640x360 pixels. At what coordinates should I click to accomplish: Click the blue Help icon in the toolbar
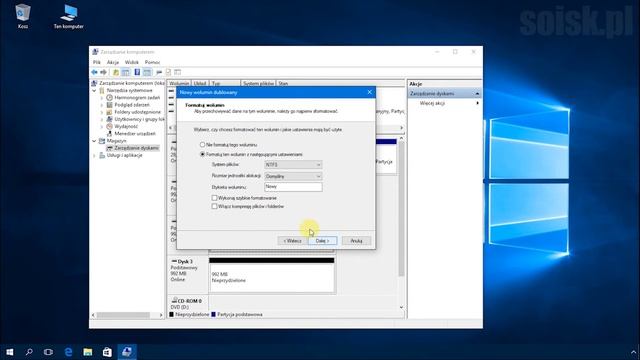point(137,72)
